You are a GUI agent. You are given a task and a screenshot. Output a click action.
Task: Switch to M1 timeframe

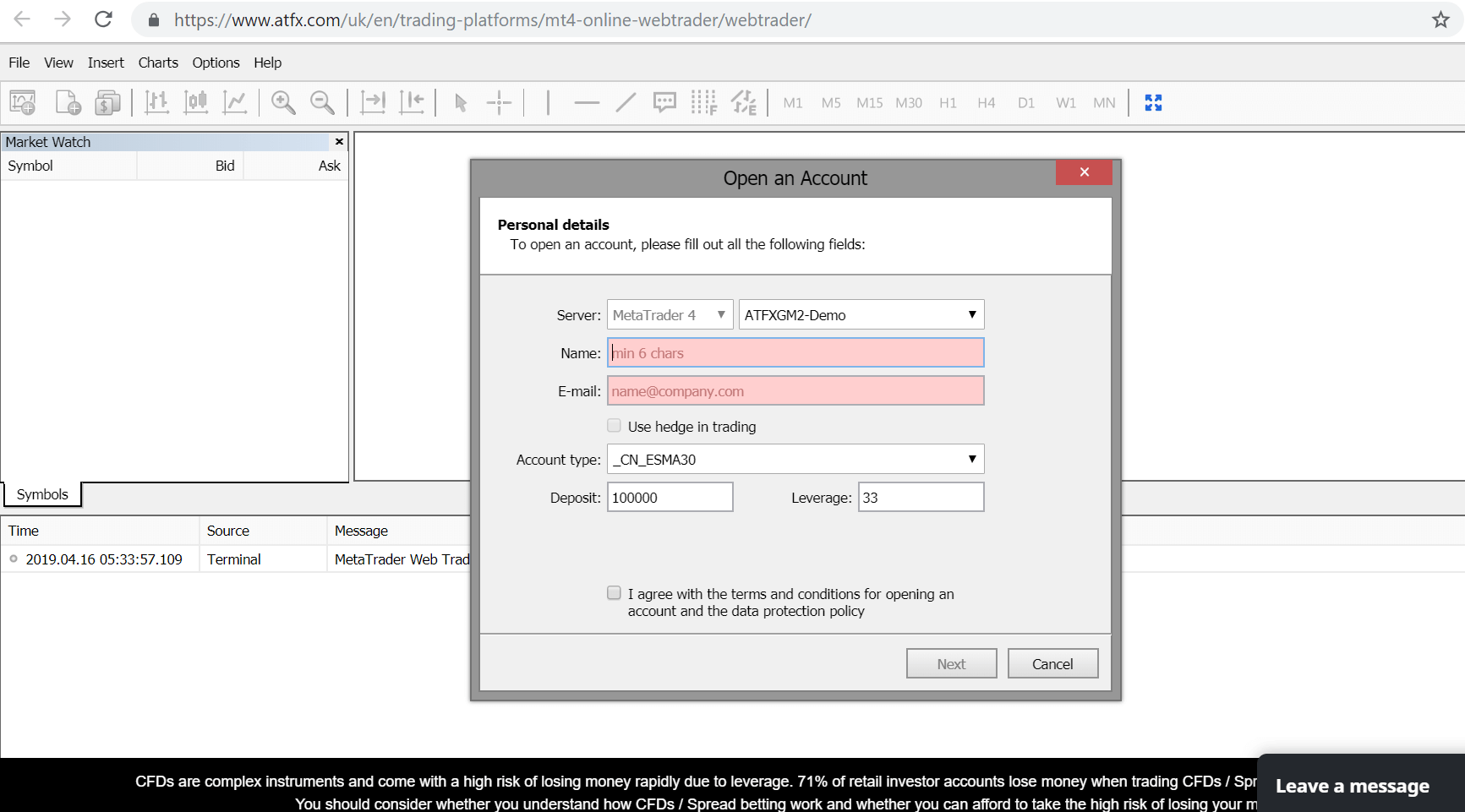(793, 103)
